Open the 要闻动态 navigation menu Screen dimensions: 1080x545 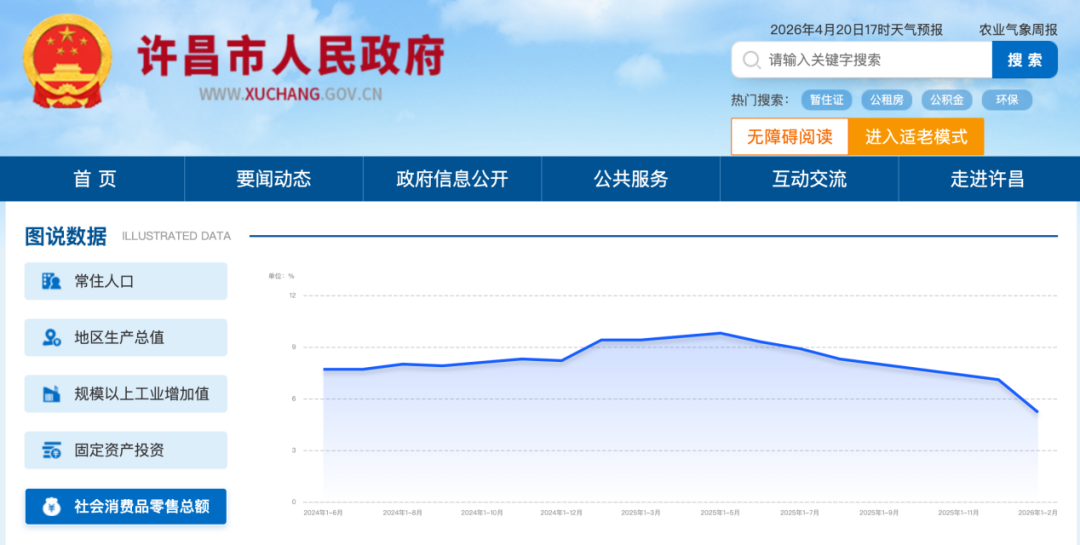click(273, 179)
